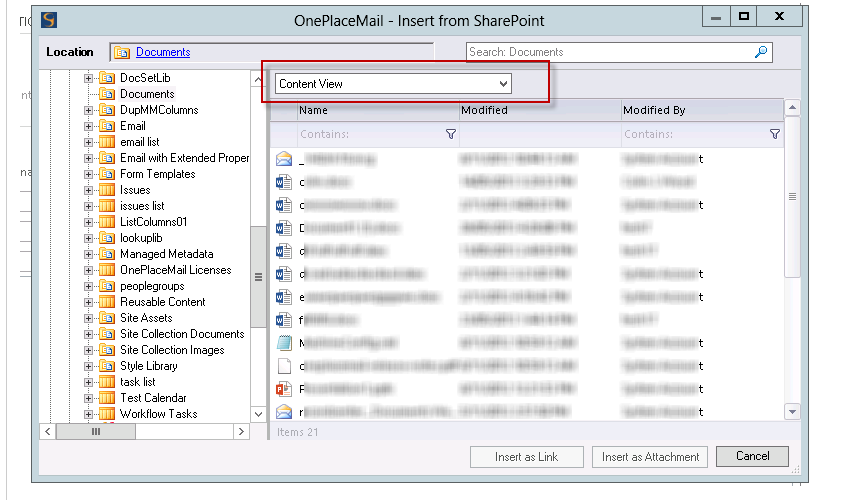Expand the Reusable Content node
This screenshot has width=850, height=500.
[88, 302]
